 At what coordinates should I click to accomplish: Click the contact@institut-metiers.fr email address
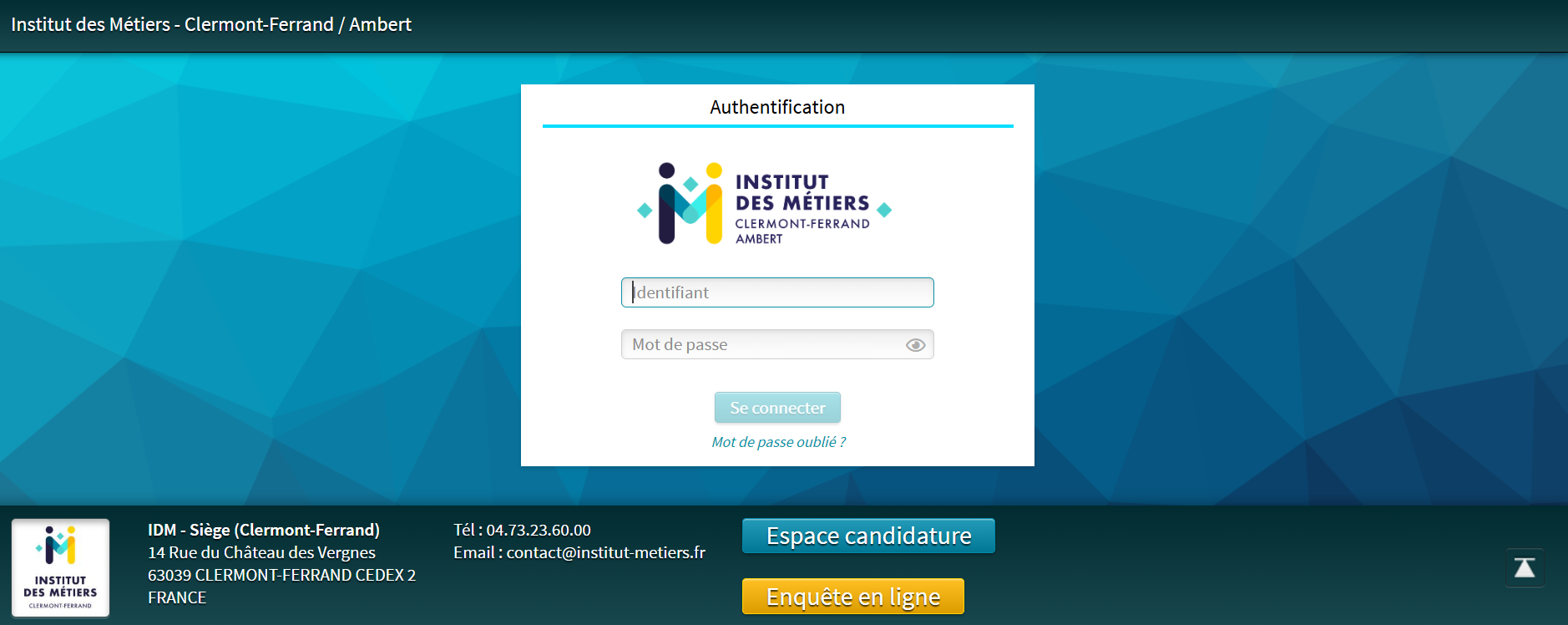click(605, 552)
